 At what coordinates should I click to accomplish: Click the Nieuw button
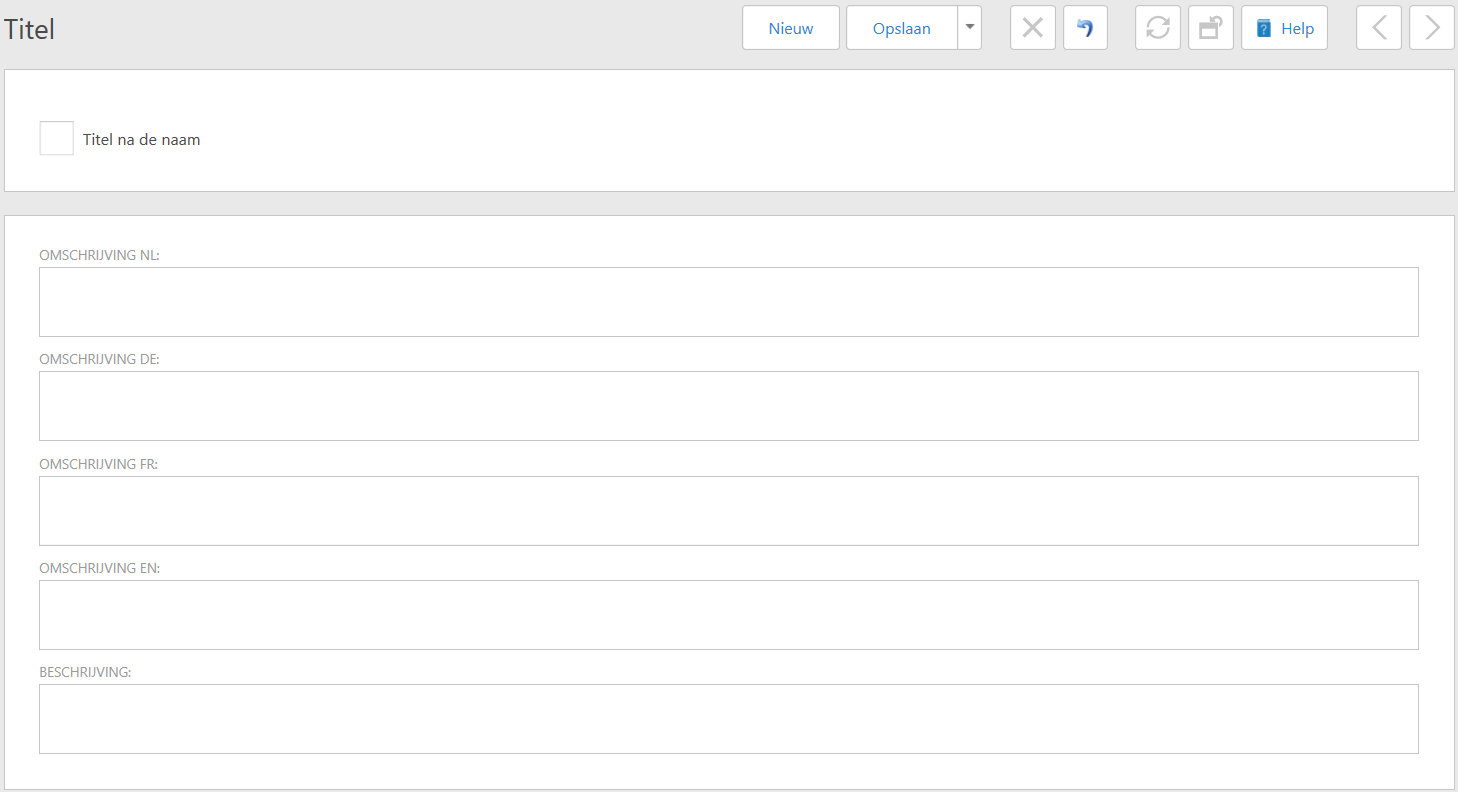790,28
